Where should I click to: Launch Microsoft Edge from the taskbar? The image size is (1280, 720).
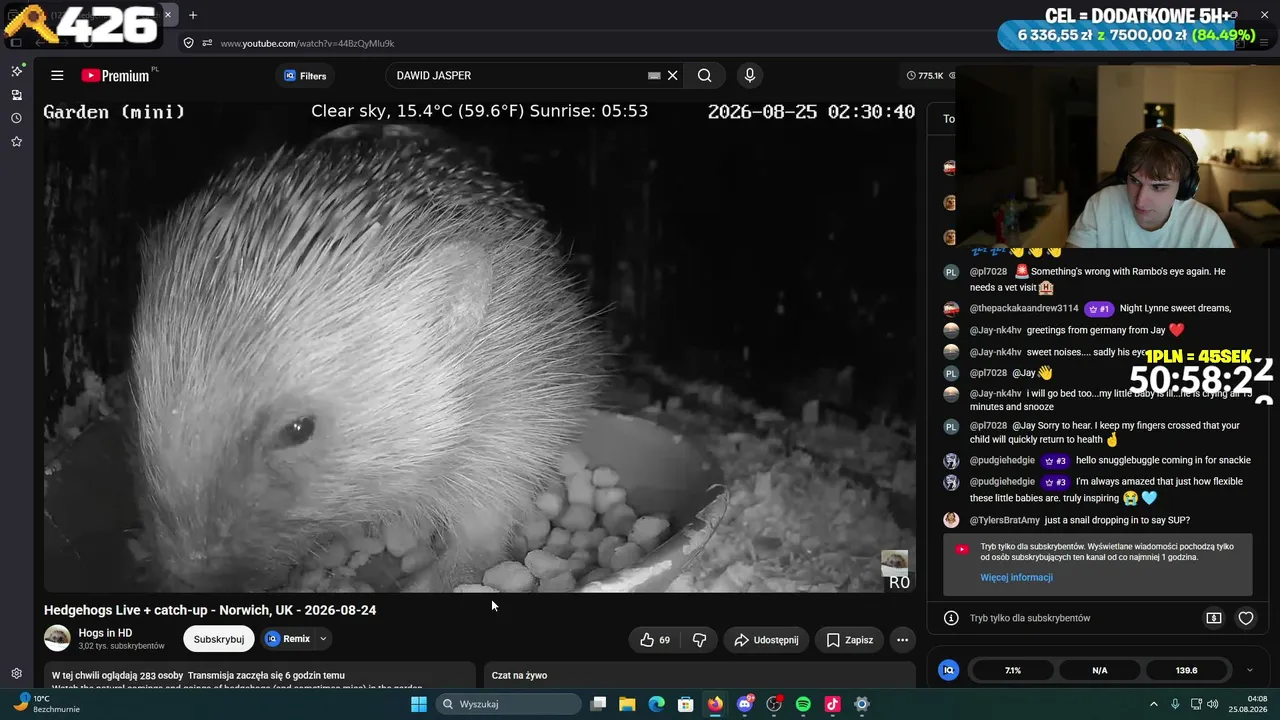click(656, 704)
